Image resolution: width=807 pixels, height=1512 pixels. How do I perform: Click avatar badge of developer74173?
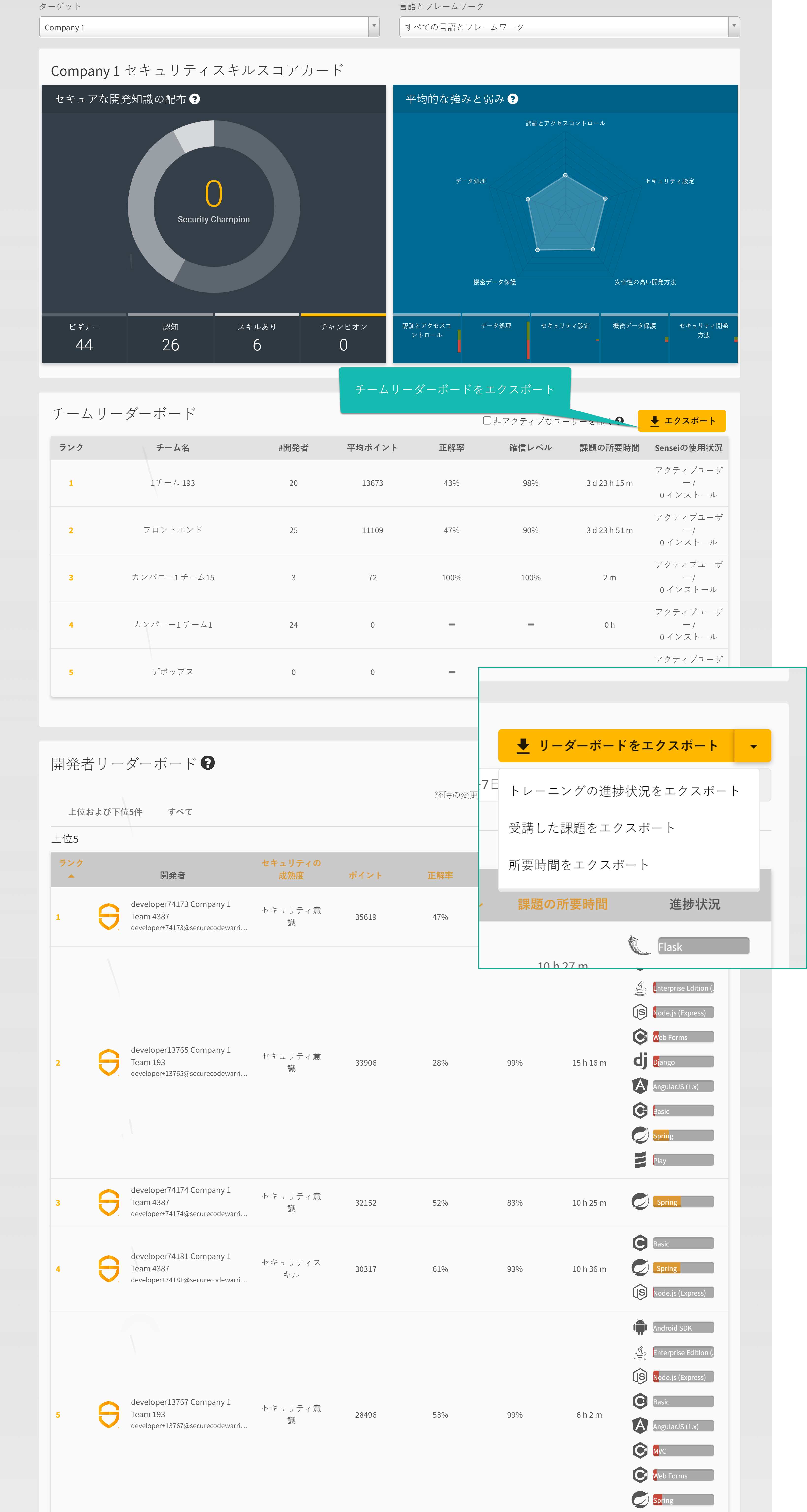pyautogui.click(x=109, y=917)
